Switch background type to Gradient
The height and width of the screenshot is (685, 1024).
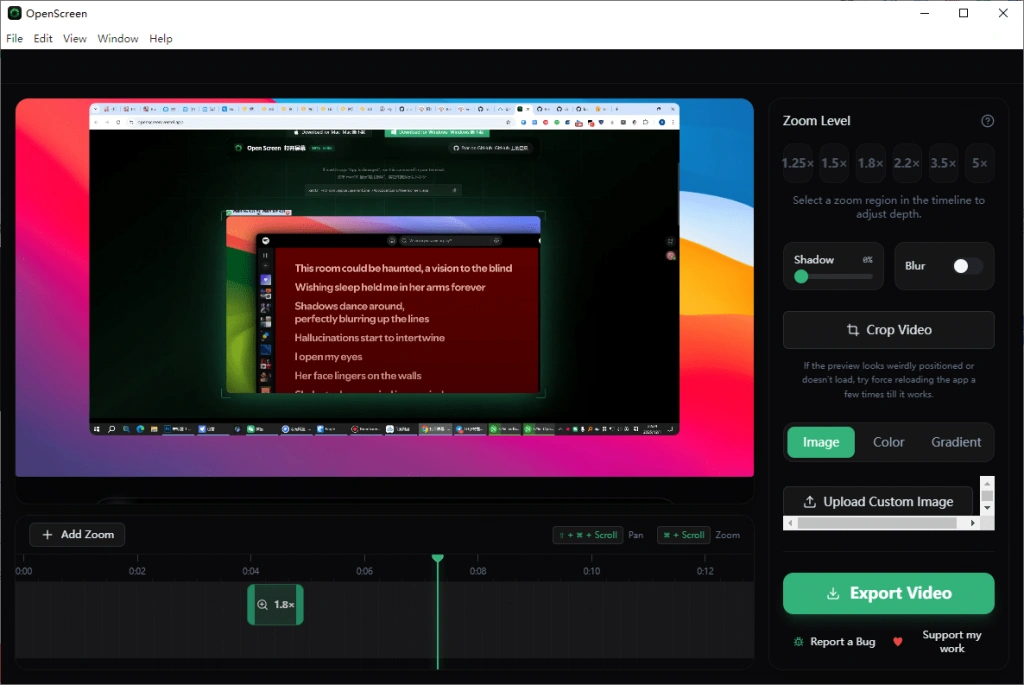click(x=956, y=442)
